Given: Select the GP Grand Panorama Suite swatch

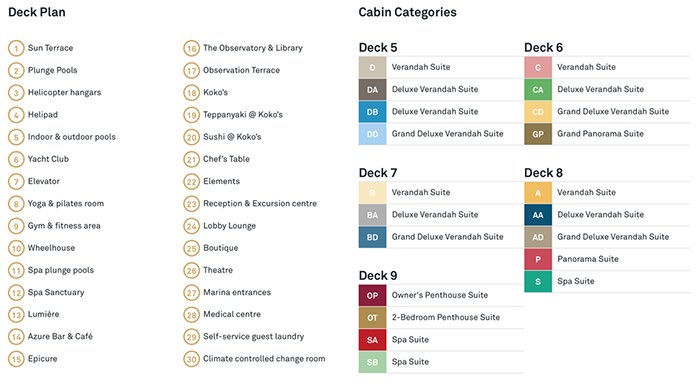Looking at the screenshot, I should pyautogui.click(x=538, y=134).
